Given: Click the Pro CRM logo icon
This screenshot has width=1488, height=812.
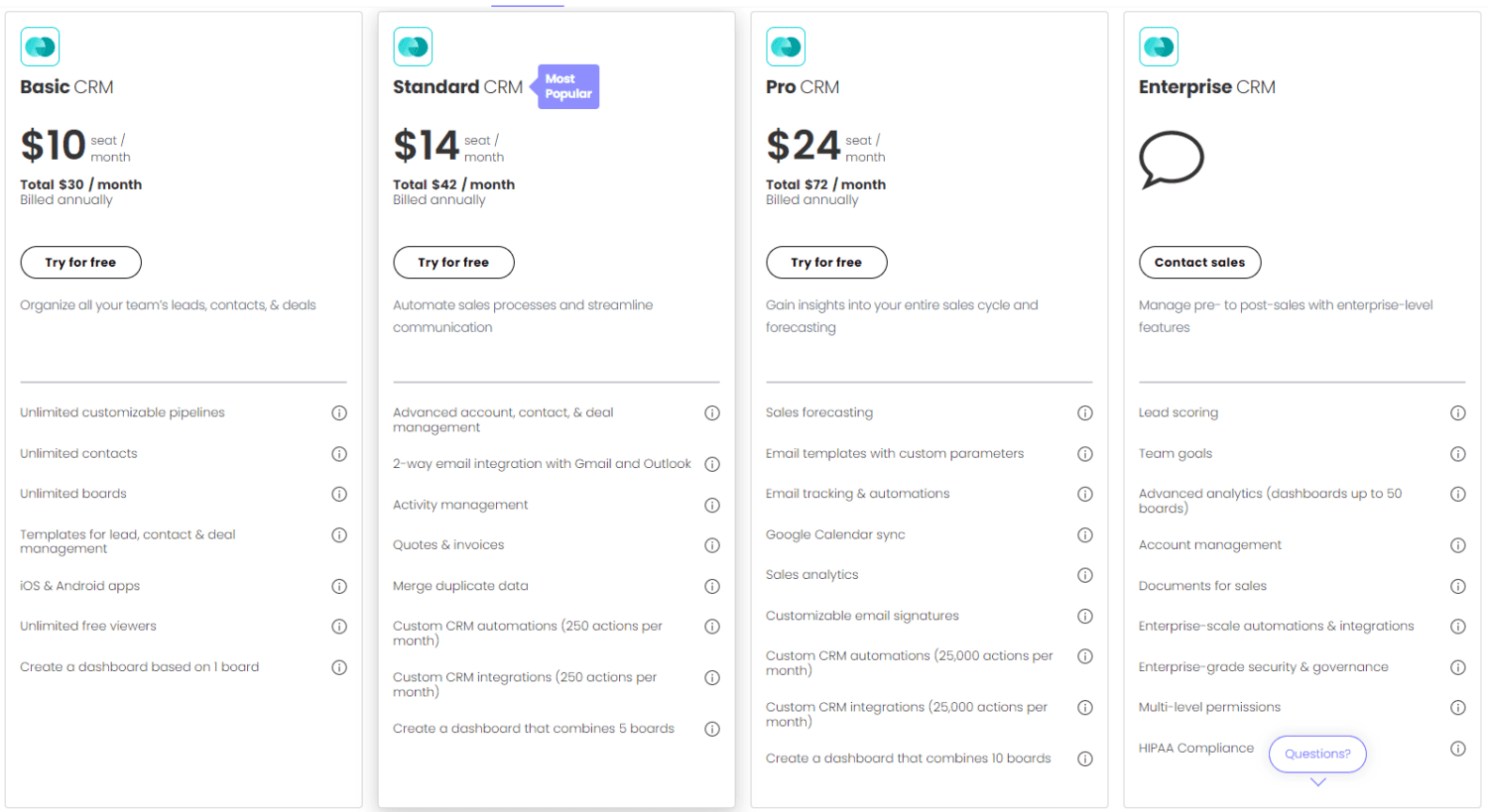Looking at the screenshot, I should 786,47.
